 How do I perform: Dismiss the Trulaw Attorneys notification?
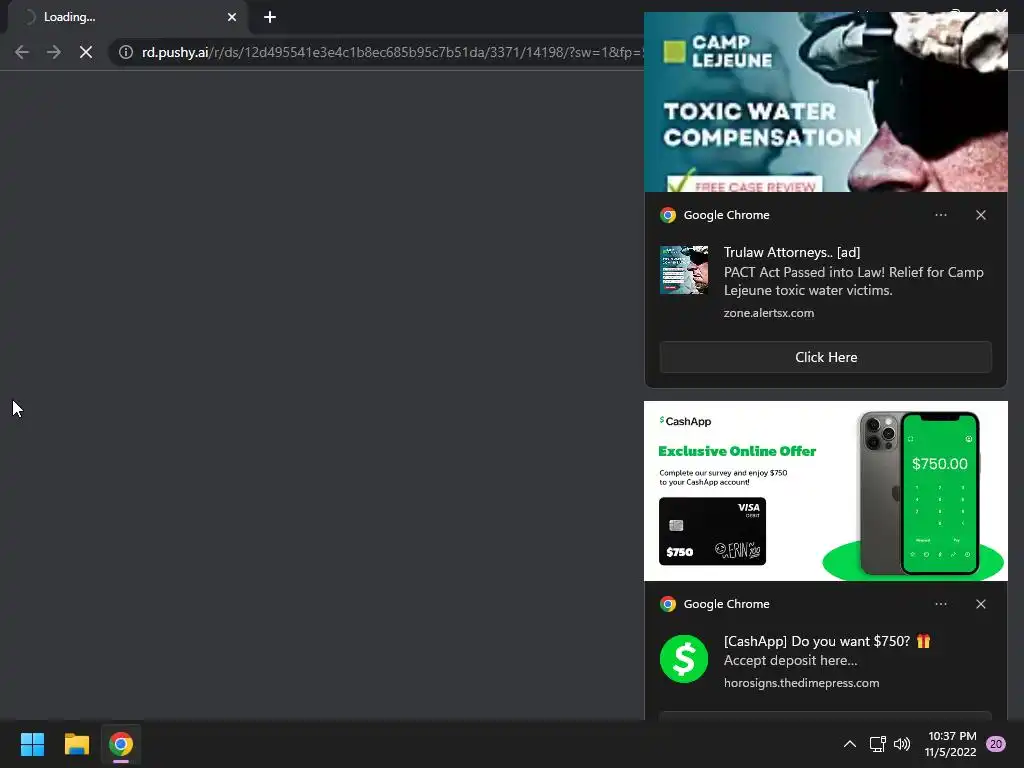click(x=980, y=215)
